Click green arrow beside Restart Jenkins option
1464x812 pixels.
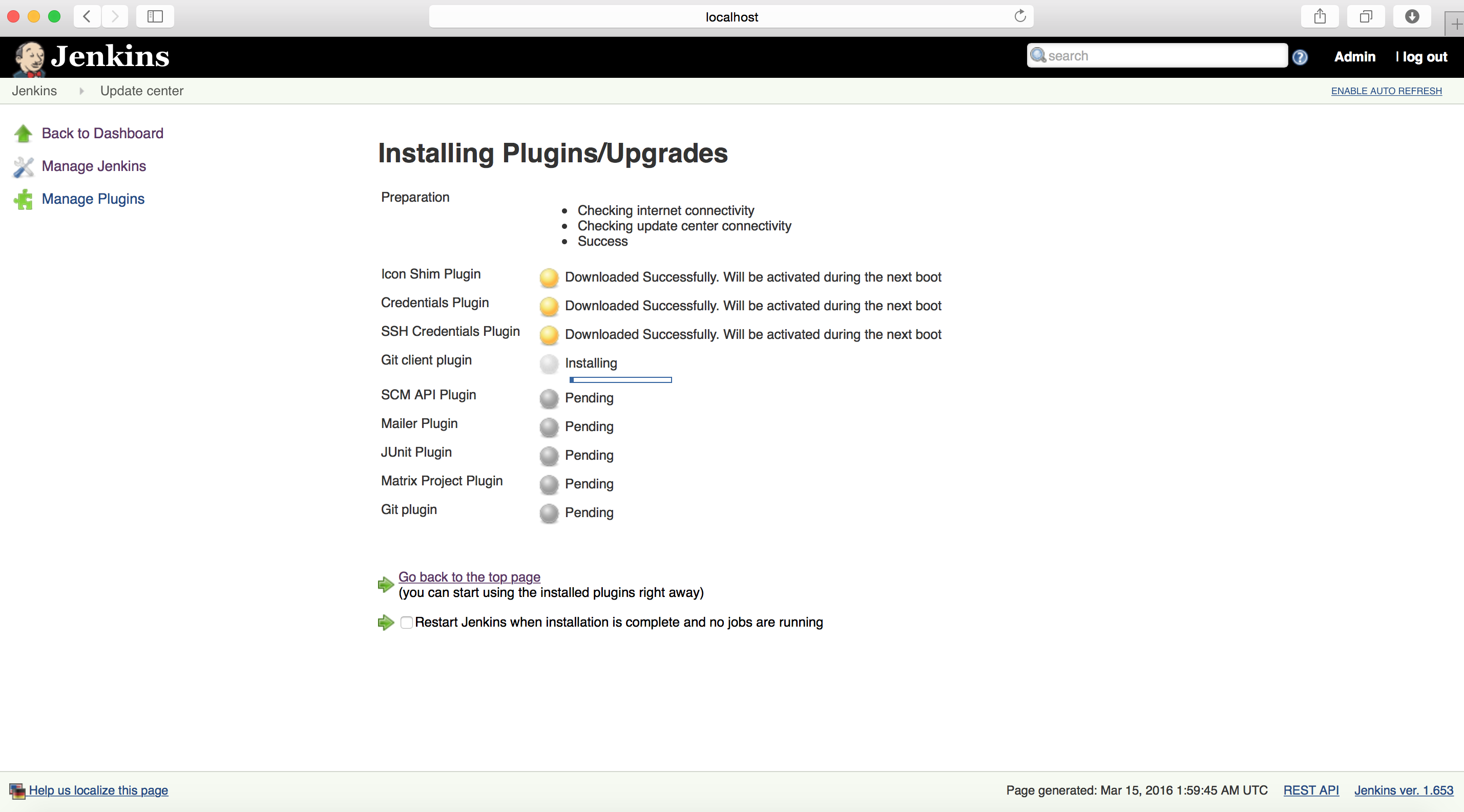tap(386, 623)
